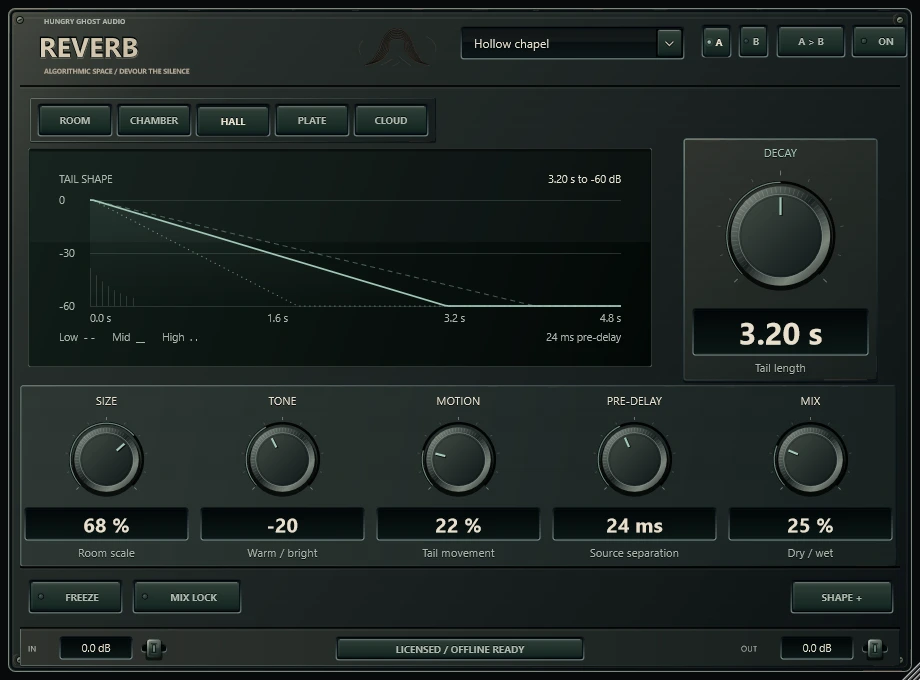
Task: Click the -30 dB axis label
Action: (67, 253)
